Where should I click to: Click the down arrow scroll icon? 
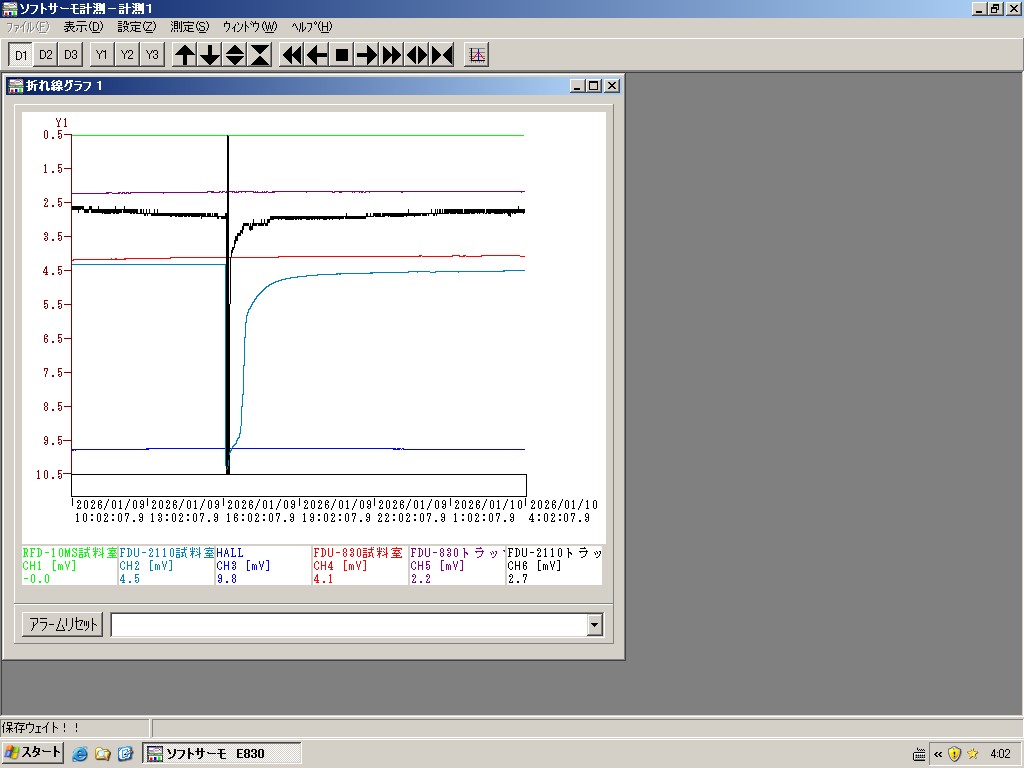click(x=210, y=55)
